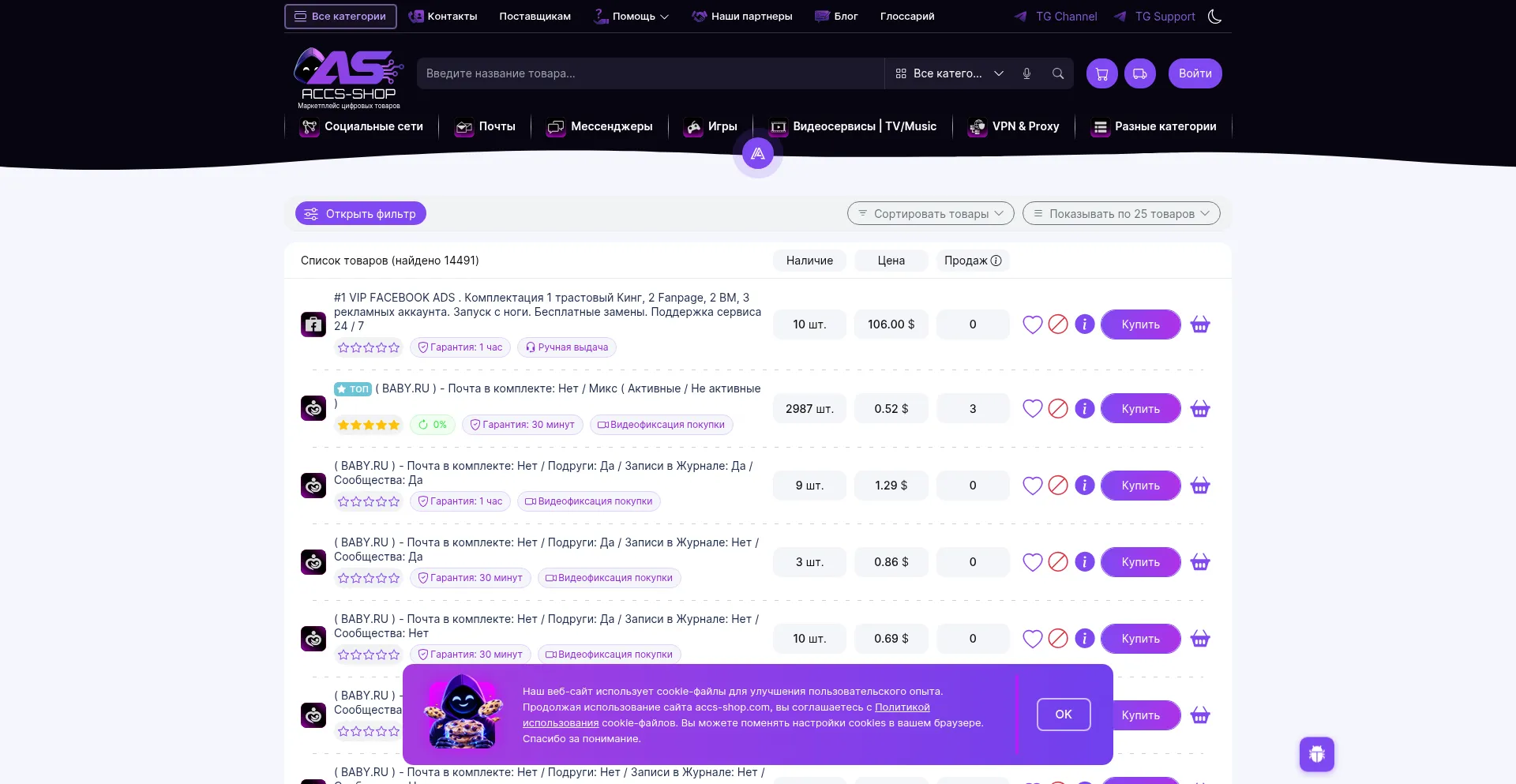Click the block icon for the 1.29 $ item

1058,486
